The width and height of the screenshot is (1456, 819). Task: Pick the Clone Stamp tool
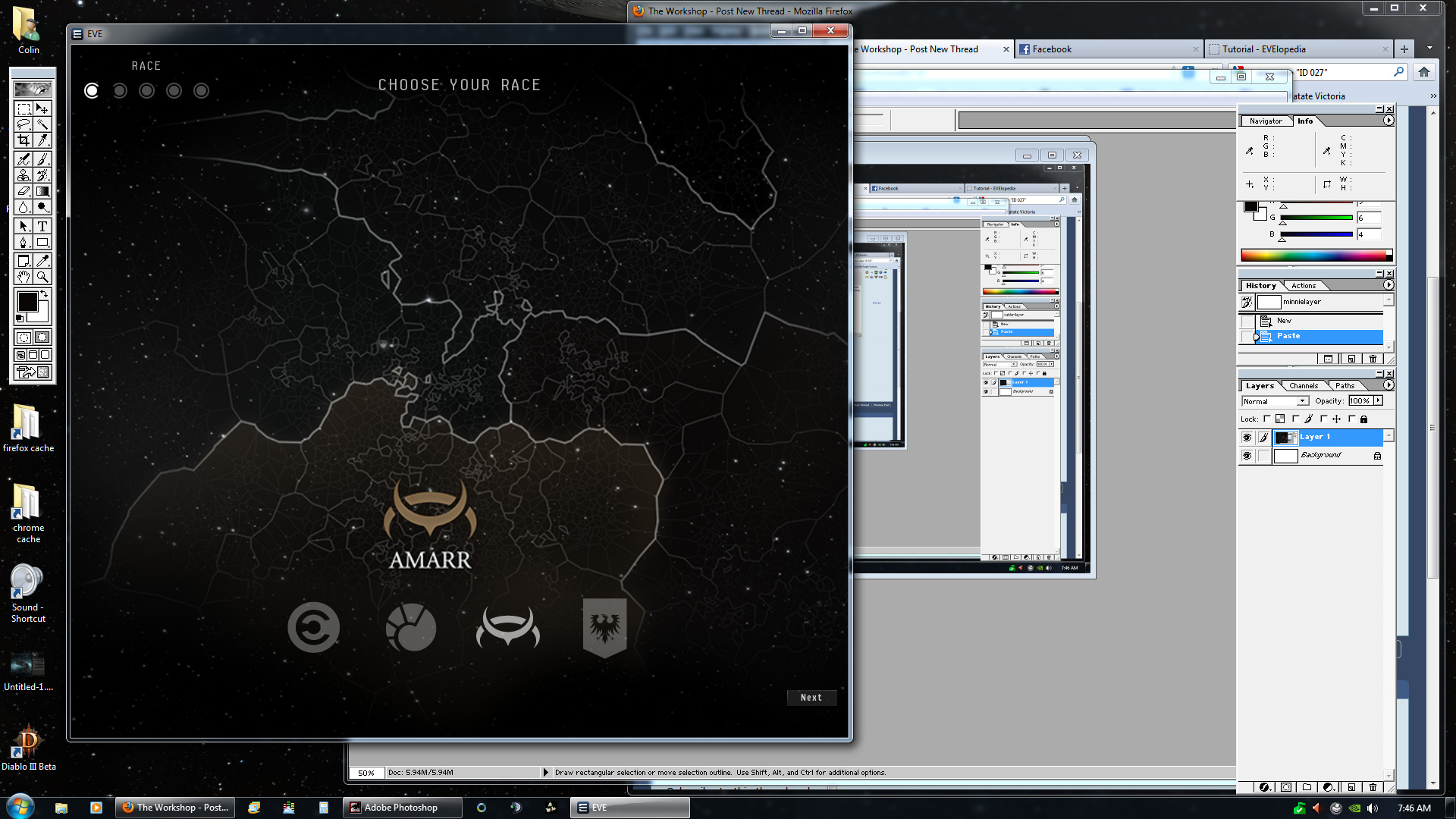24,175
